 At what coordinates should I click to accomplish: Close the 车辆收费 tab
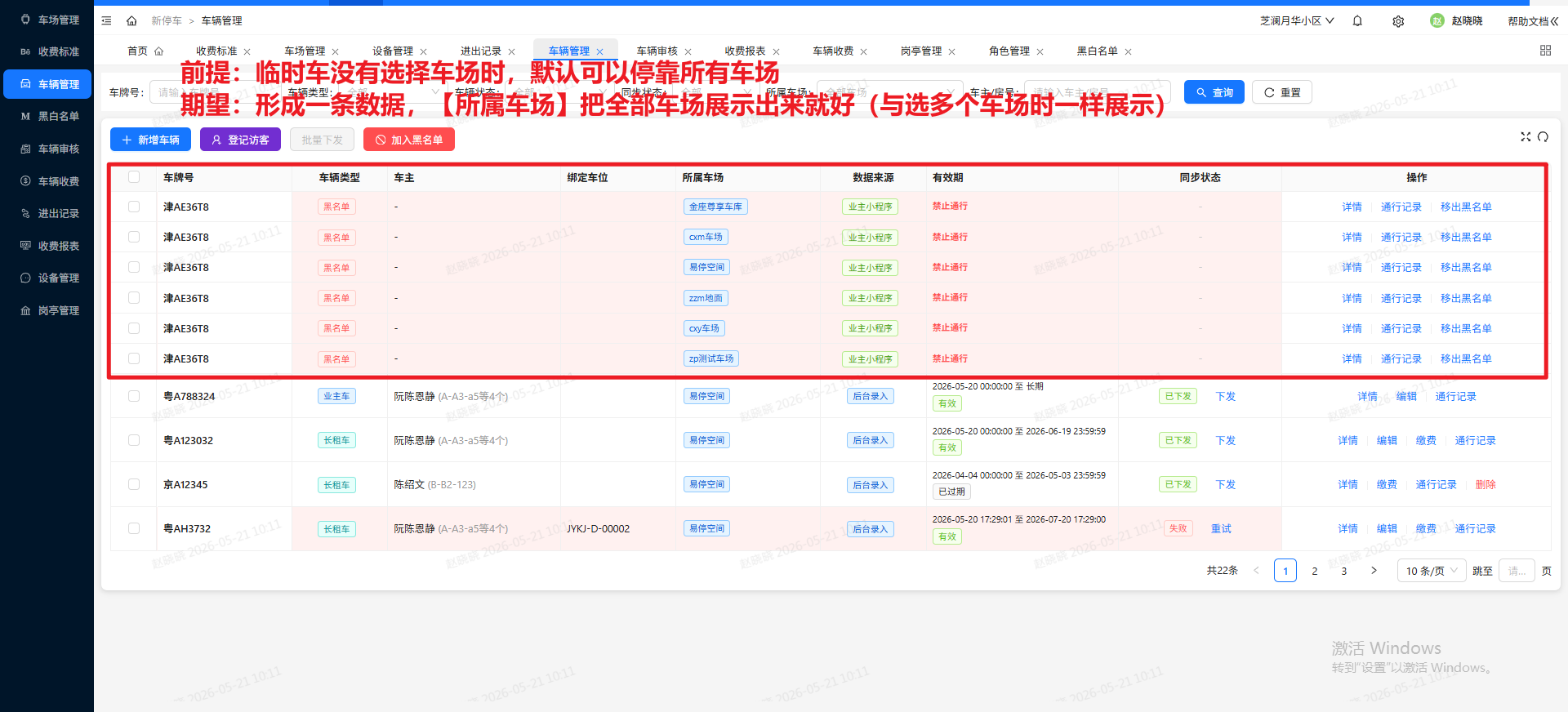point(864,51)
